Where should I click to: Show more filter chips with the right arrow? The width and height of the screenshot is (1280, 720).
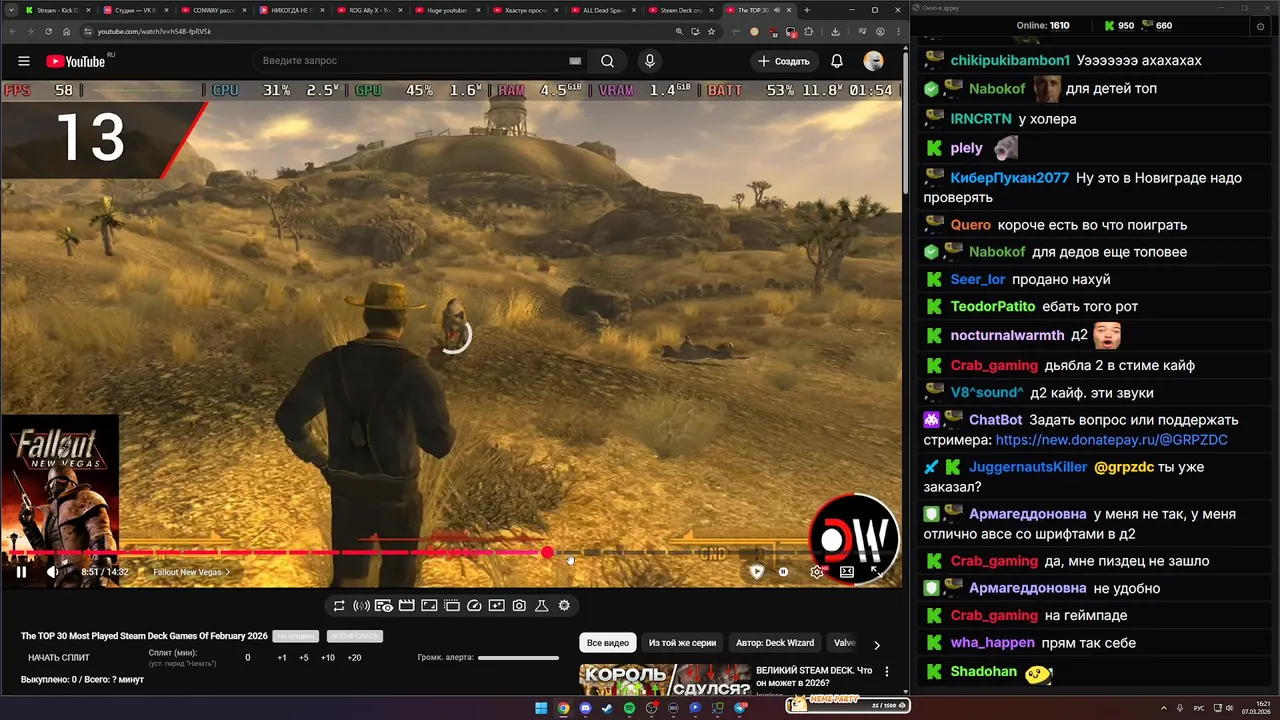[x=877, y=645]
